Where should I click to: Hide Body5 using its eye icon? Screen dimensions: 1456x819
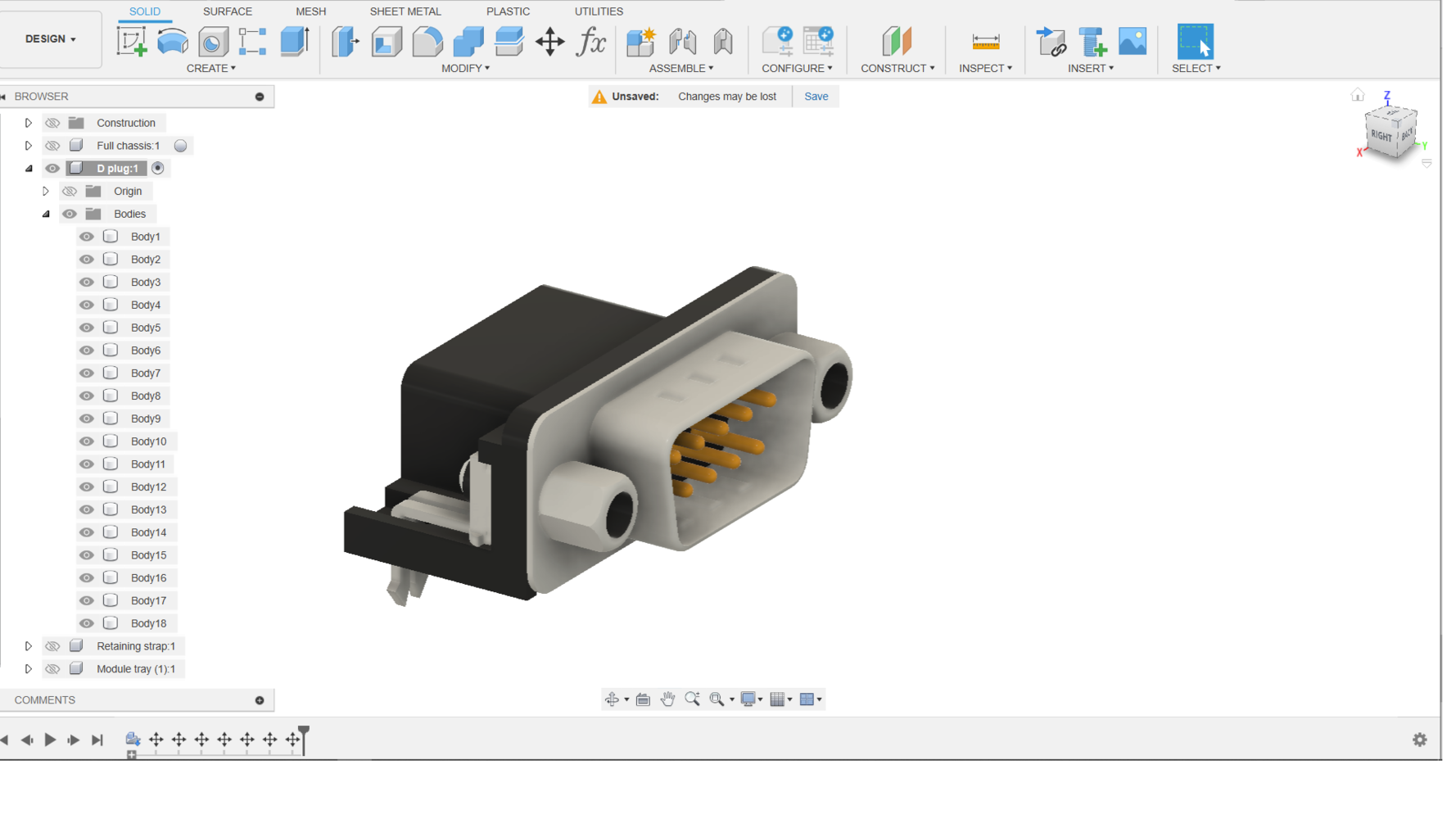[87, 328]
